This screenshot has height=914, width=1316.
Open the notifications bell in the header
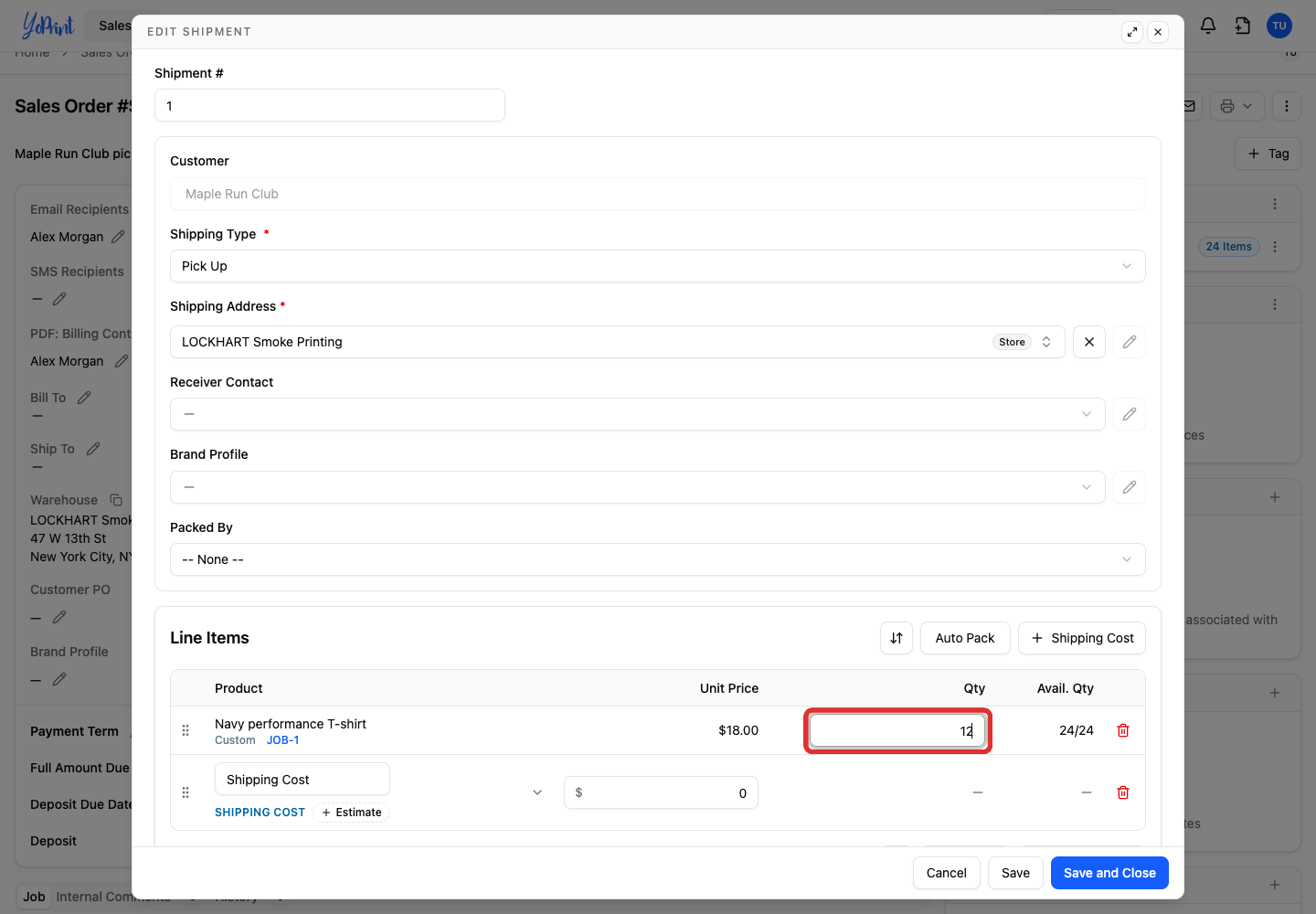(1208, 26)
